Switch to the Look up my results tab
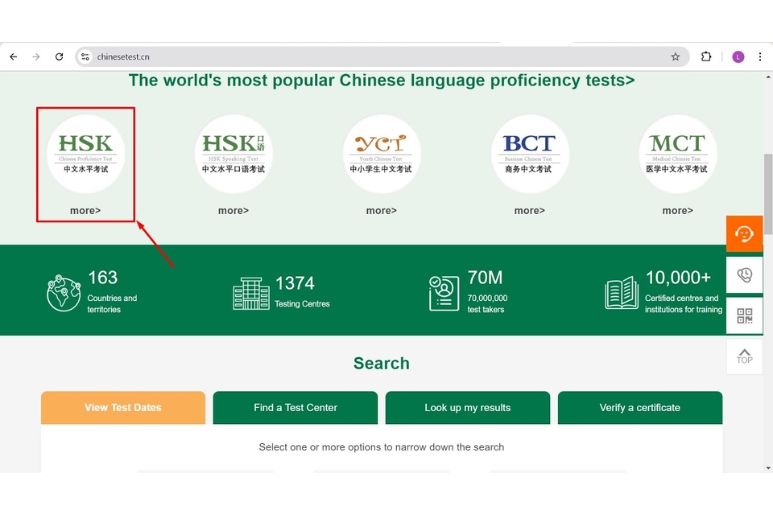This screenshot has height=515, width=773. point(467,408)
